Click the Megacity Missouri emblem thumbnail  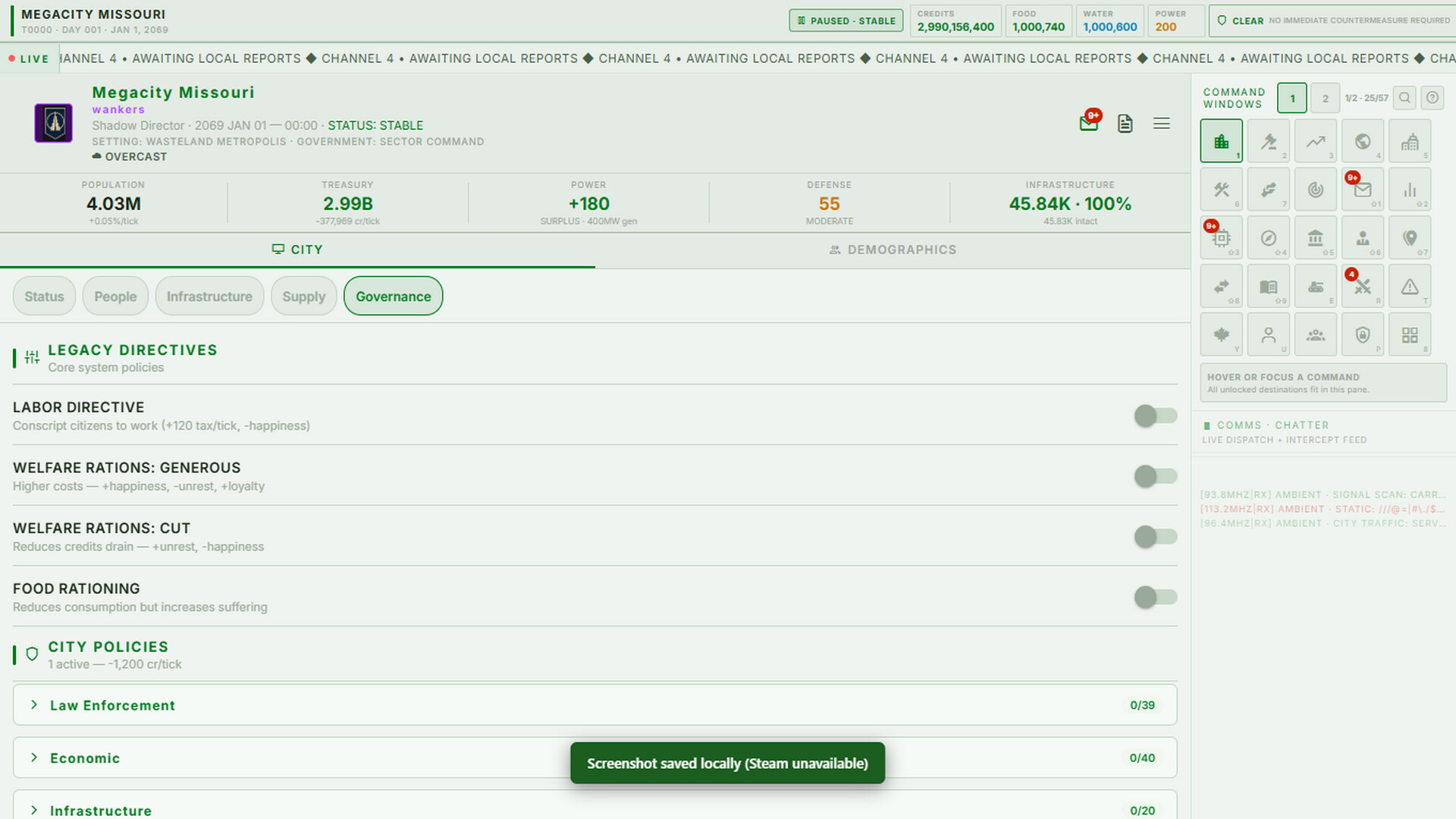point(53,123)
